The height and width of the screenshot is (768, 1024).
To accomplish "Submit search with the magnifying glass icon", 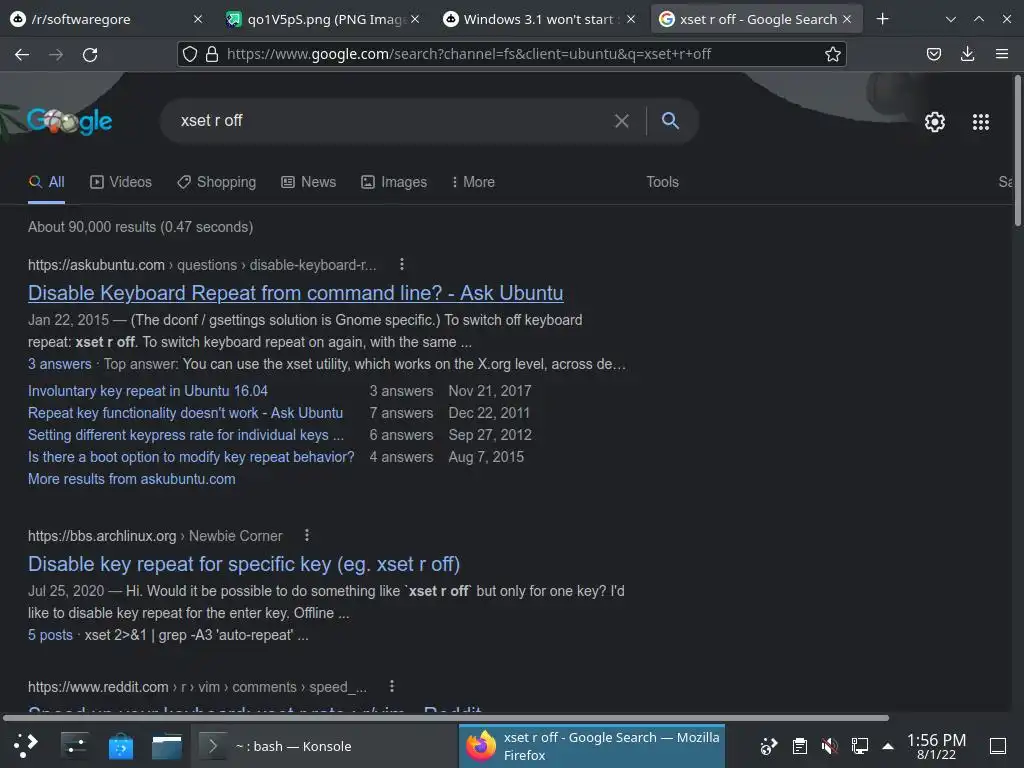I will pyautogui.click(x=670, y=120).
